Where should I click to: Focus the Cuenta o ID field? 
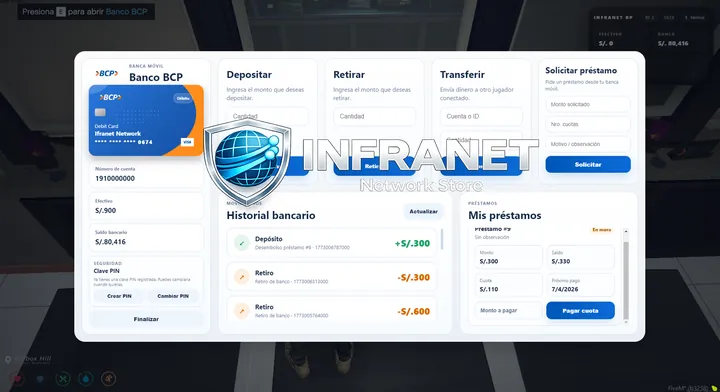coord(481,117)
